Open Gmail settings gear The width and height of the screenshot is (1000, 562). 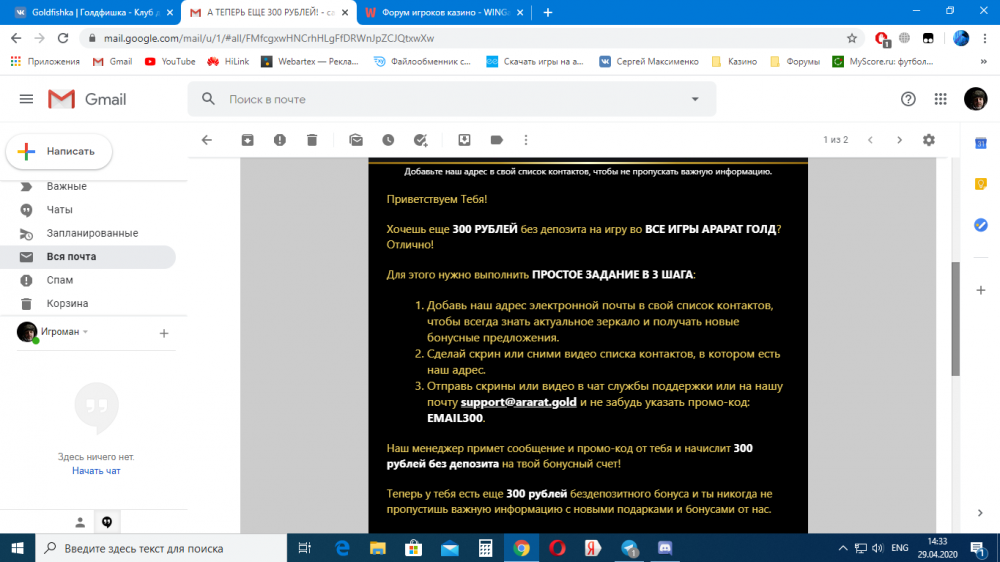[x=929, y=140]
